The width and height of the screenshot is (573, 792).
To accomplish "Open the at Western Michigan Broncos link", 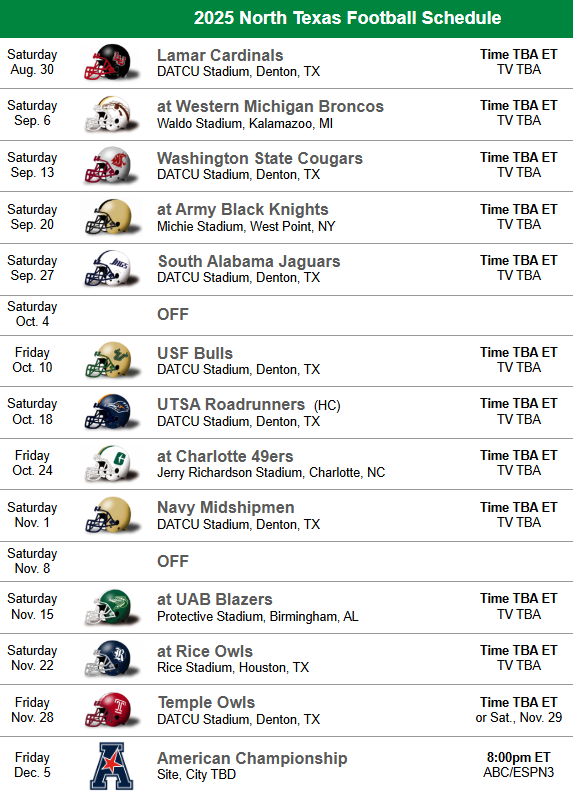I will click(270, 107).
